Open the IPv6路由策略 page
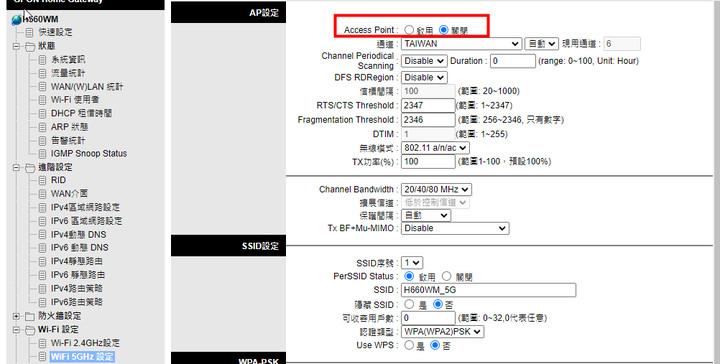Viewport: 720px width, 364px height. click(x=77, y=302)
